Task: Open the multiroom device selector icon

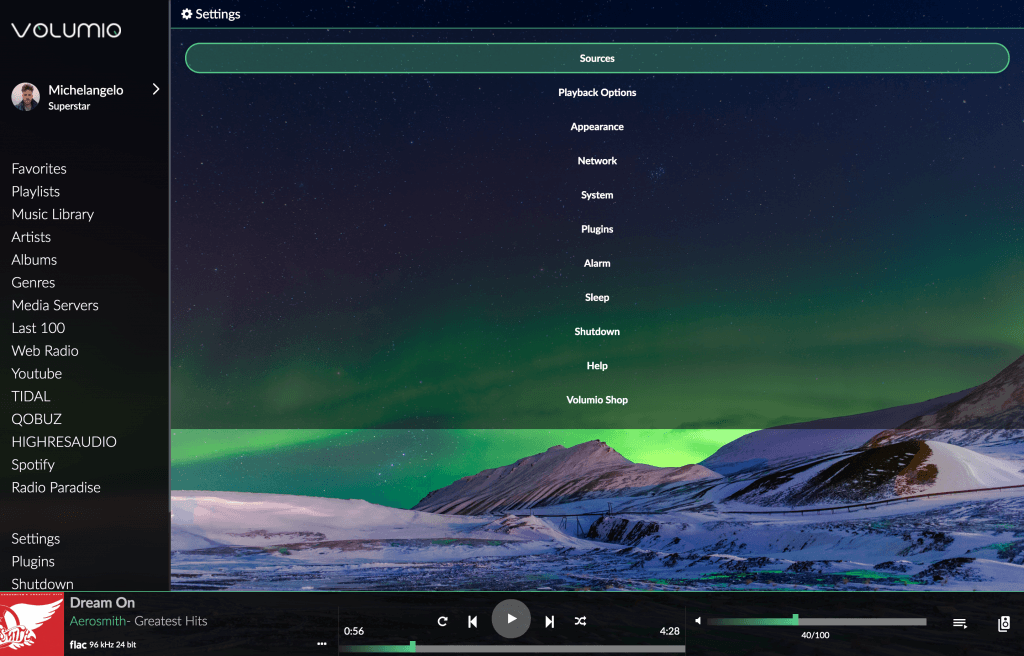Action: 1003,621
